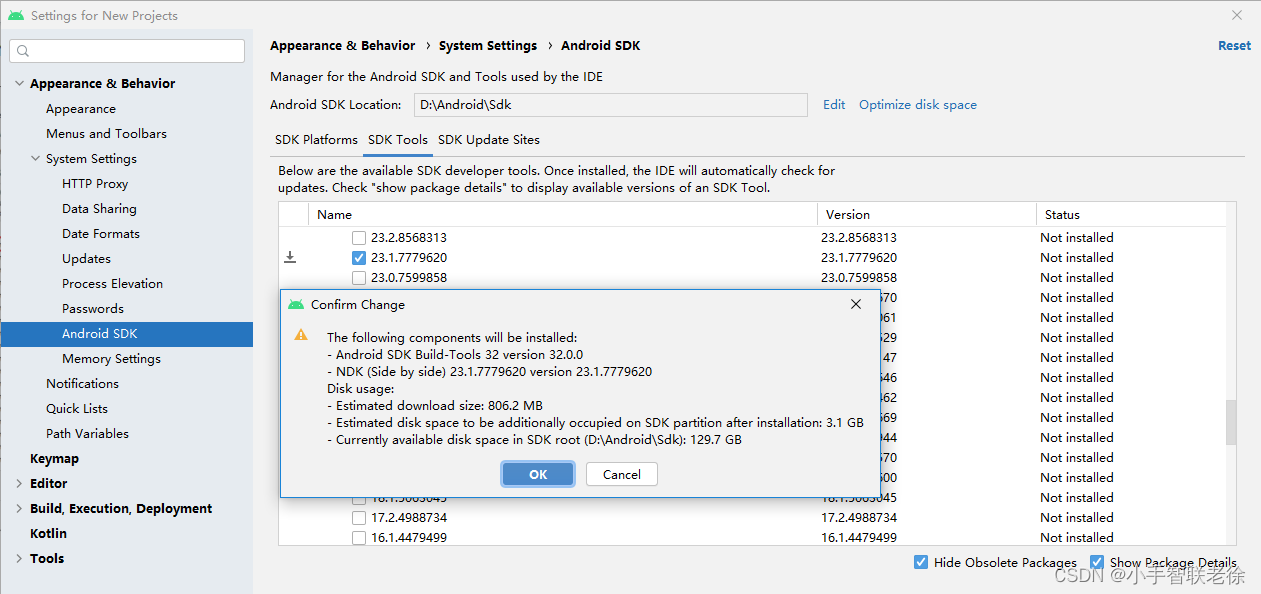Open Appearance settings page
The width and height of the screenshot is (1261, 594).
(81, 109)
